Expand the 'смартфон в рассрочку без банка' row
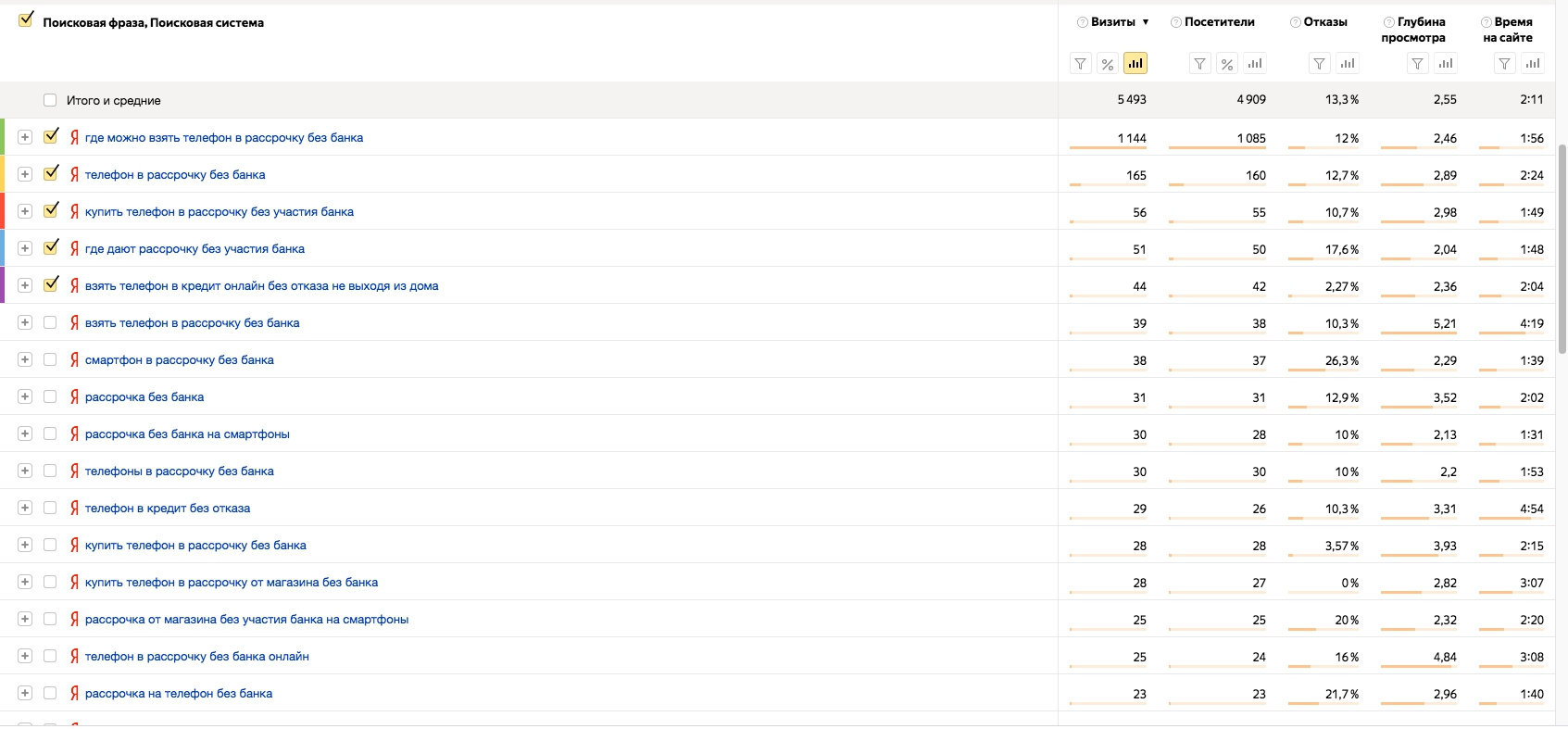Viewport: 1568px width, 729px height. [x=25, y=359]
